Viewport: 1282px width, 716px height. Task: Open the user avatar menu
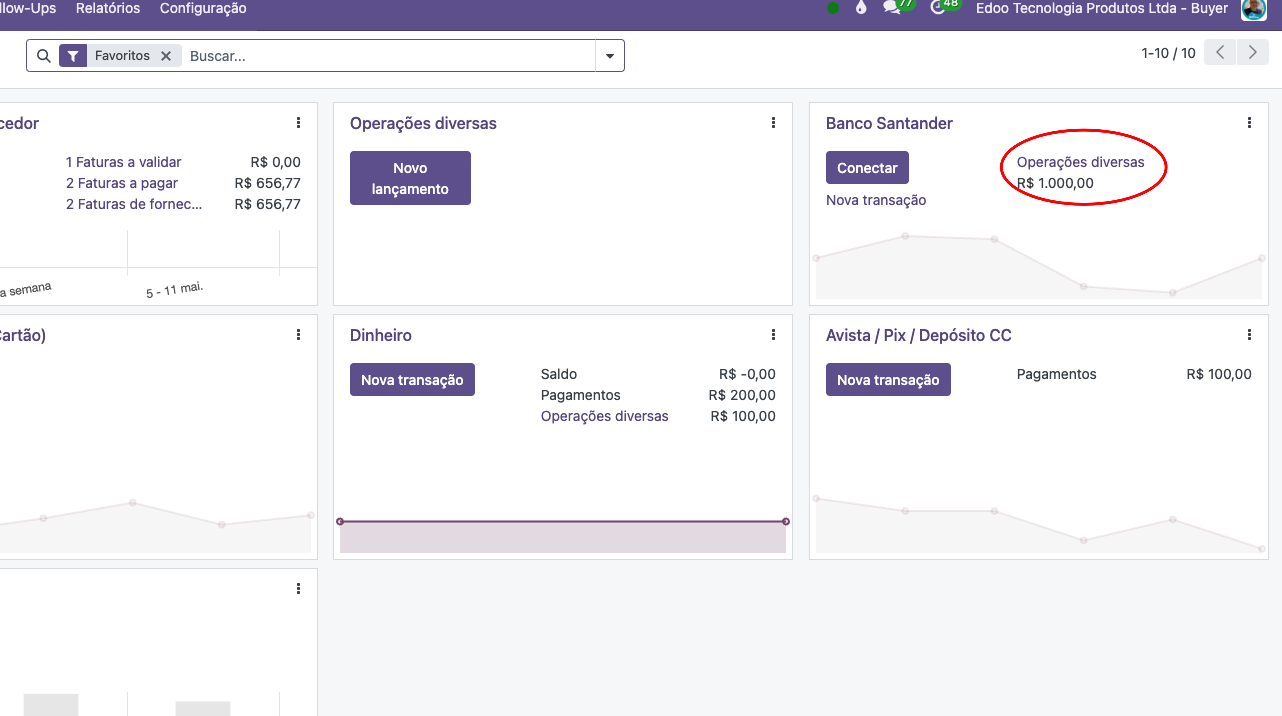pyautogui.click(x=1254, y=9)
